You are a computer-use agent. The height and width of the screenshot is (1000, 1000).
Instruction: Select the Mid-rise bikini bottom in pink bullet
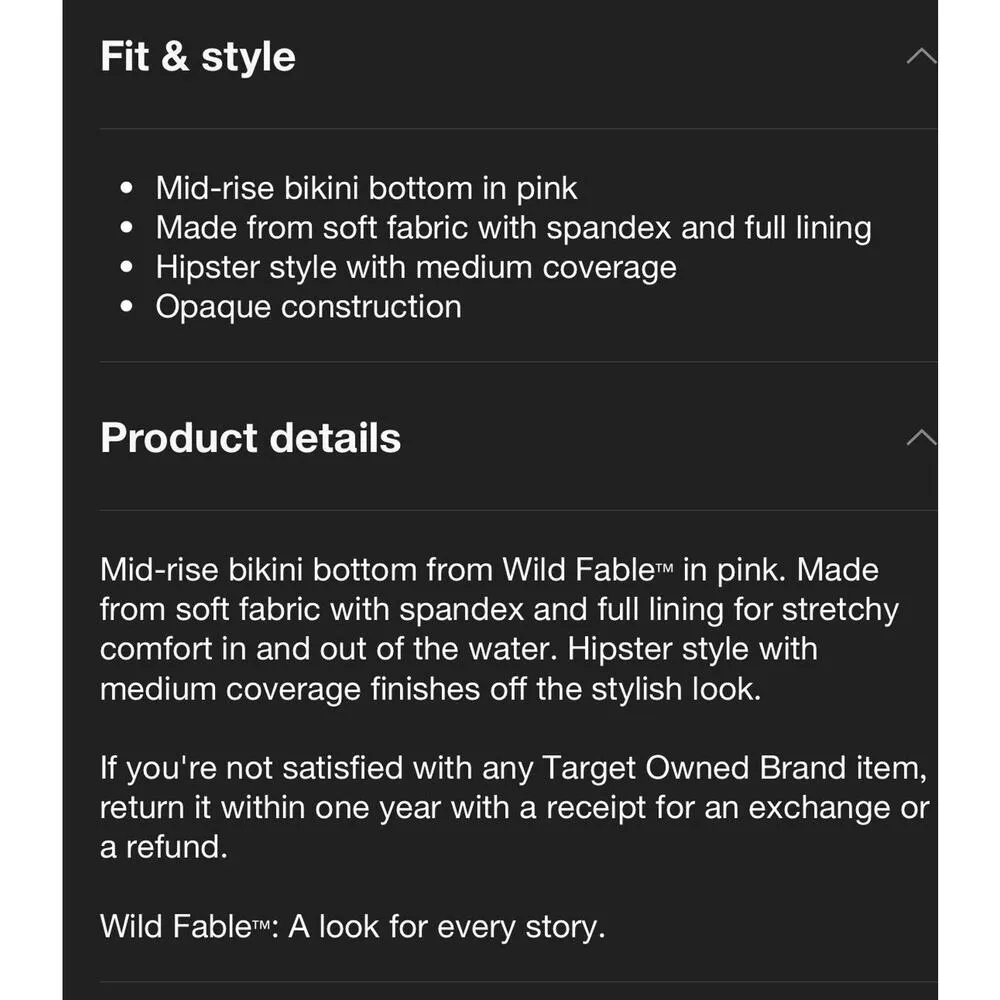[x=366, y=188]
